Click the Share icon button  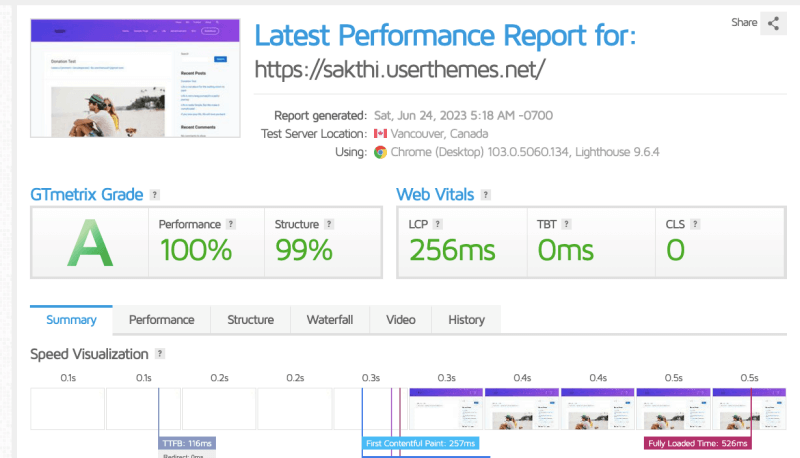(x=773, y=23)
